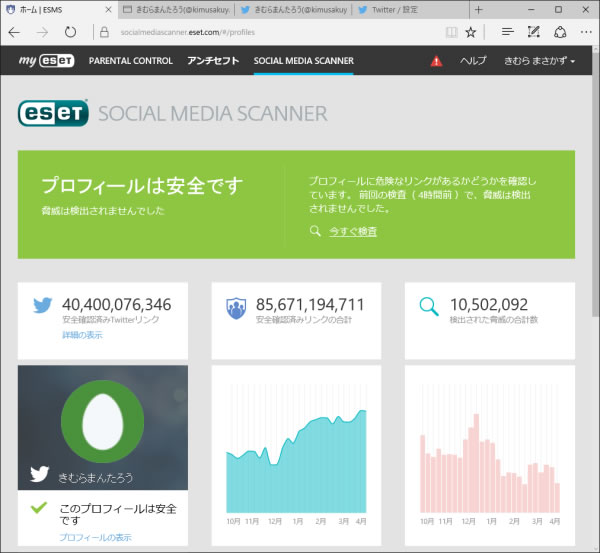Click the 85,671,194,711 counter value

310,305
